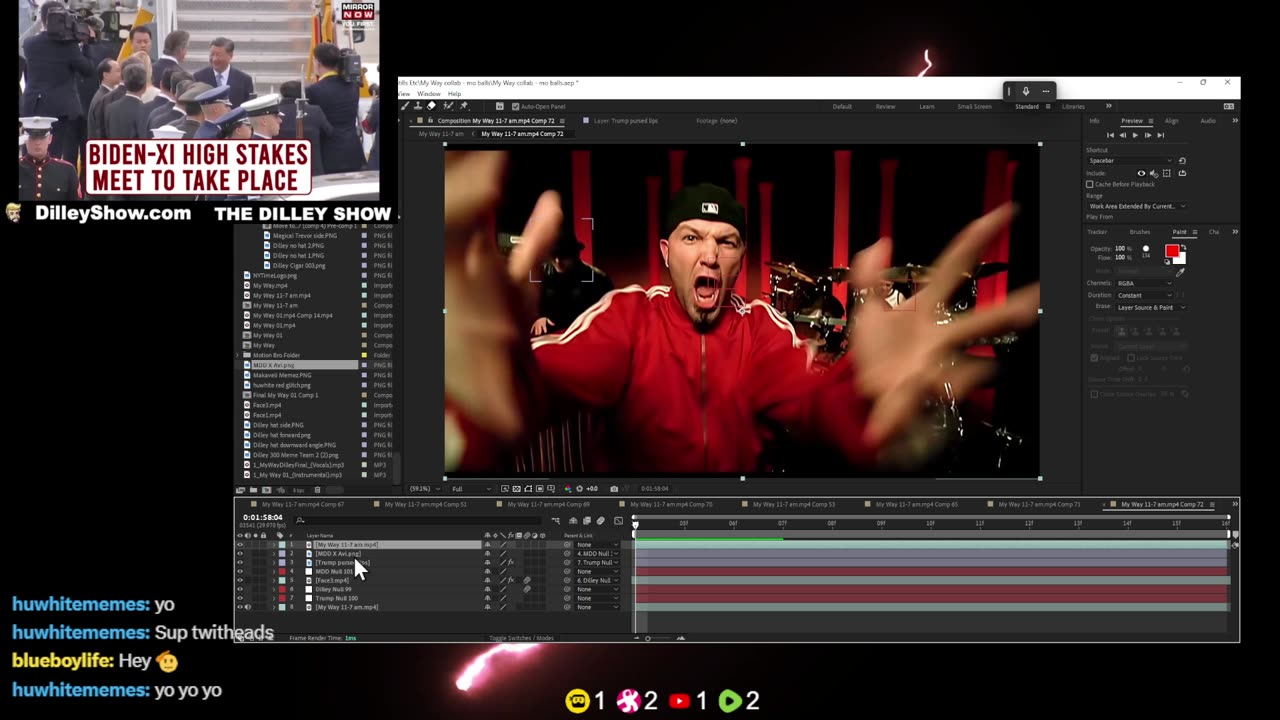Open the Shortcut Spacebar dropdown
The image size is (1280, 720).
(1130, 161)
